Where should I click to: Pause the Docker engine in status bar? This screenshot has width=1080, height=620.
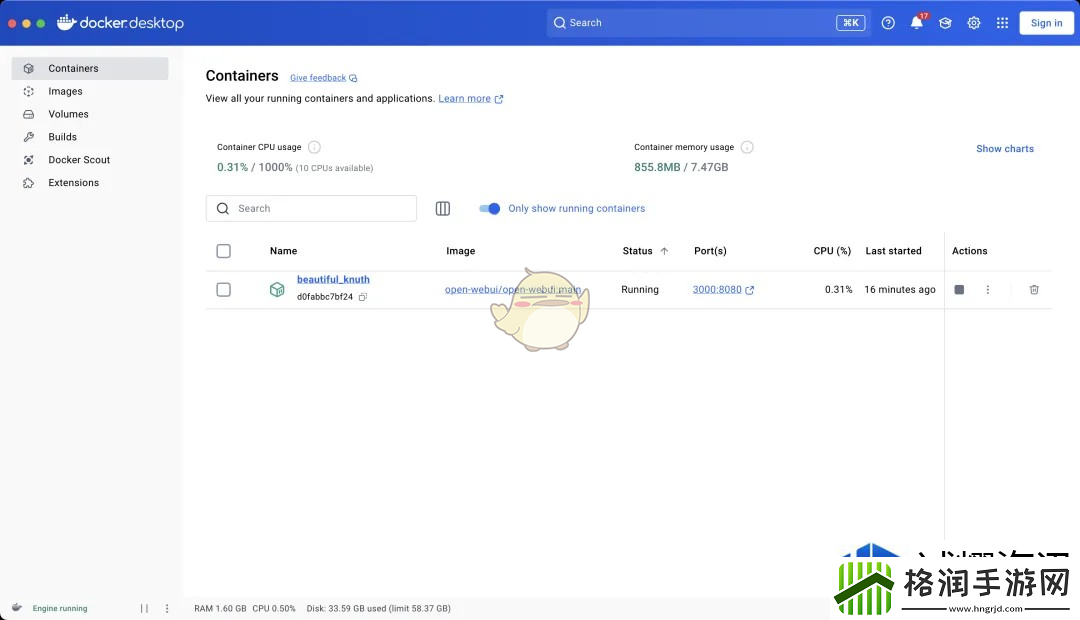pos(144,608)
